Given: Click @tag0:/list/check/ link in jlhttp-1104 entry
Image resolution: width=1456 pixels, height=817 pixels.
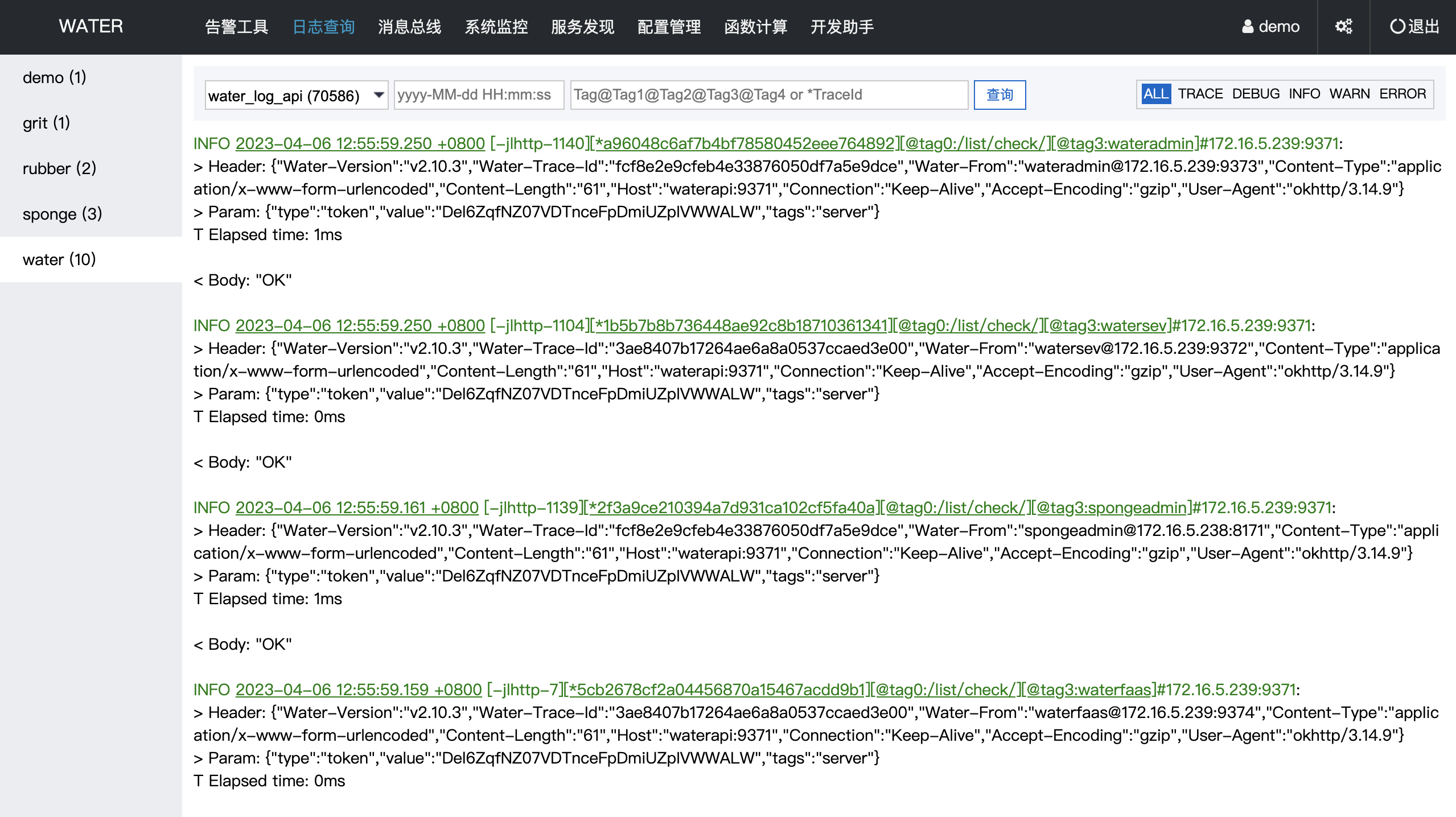Looking at the screenshot, I should coord(968,325).
